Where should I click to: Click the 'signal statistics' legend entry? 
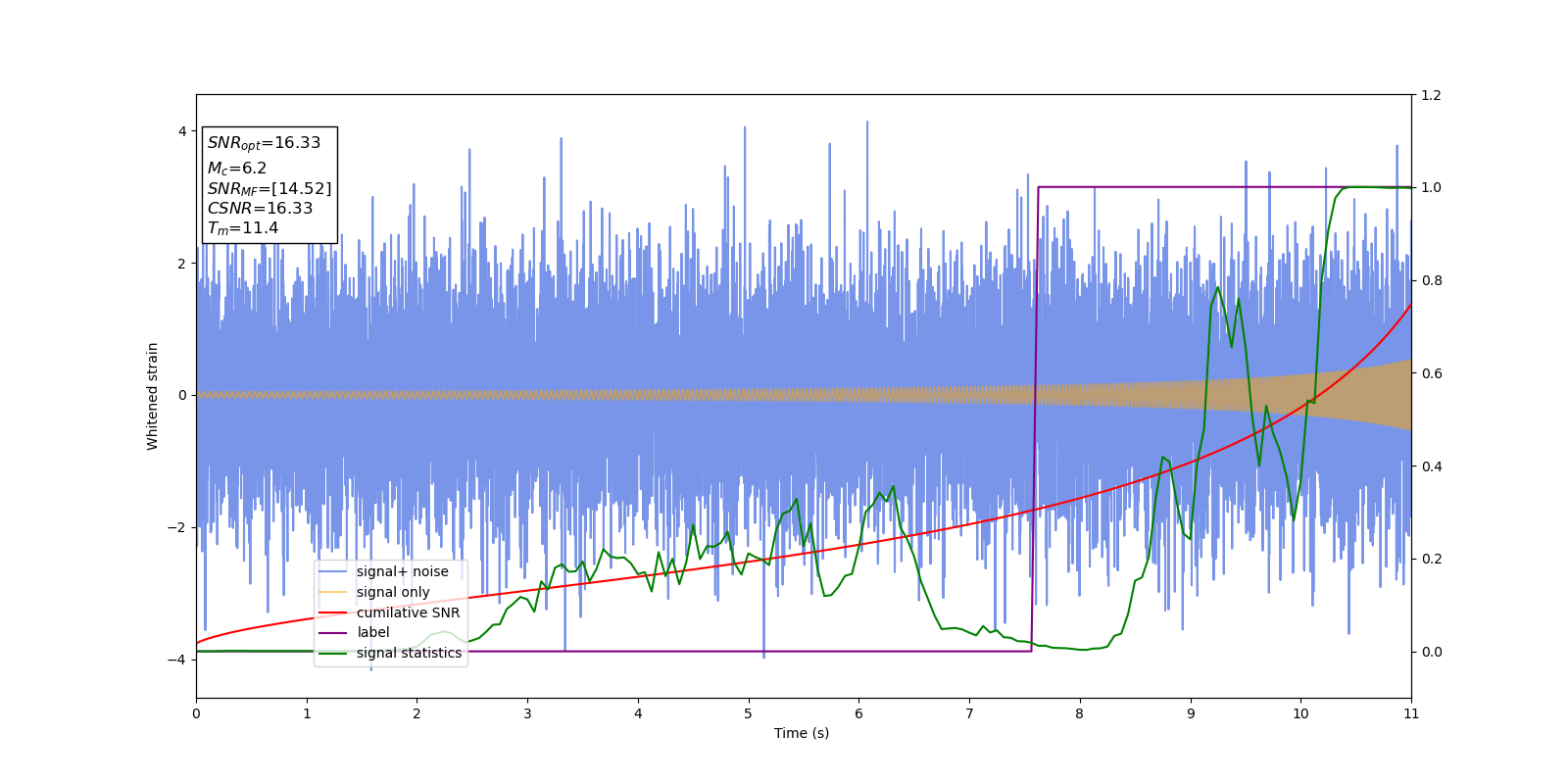coord(409,653)
